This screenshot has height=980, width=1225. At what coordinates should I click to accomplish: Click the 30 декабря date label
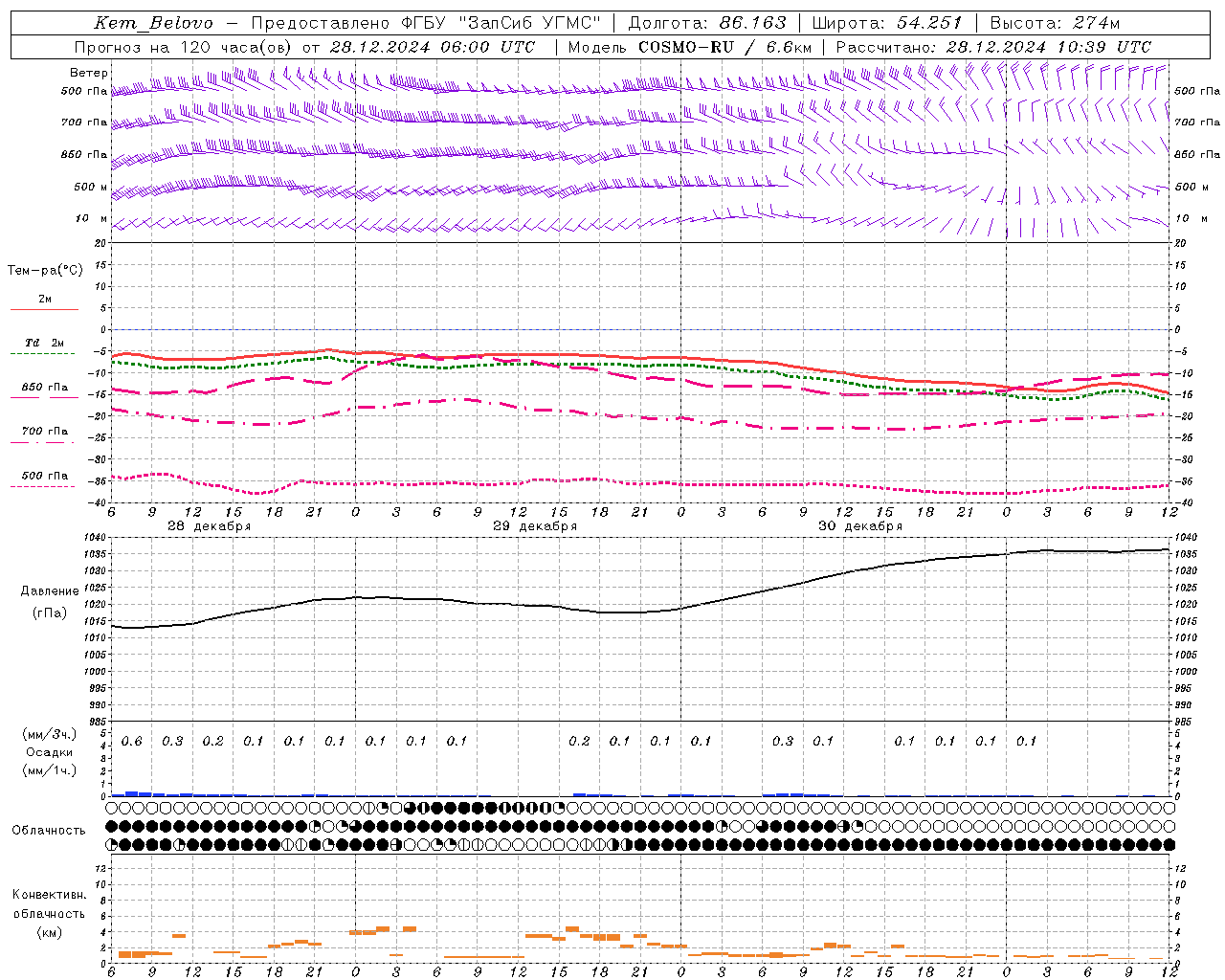coord(860,526)
